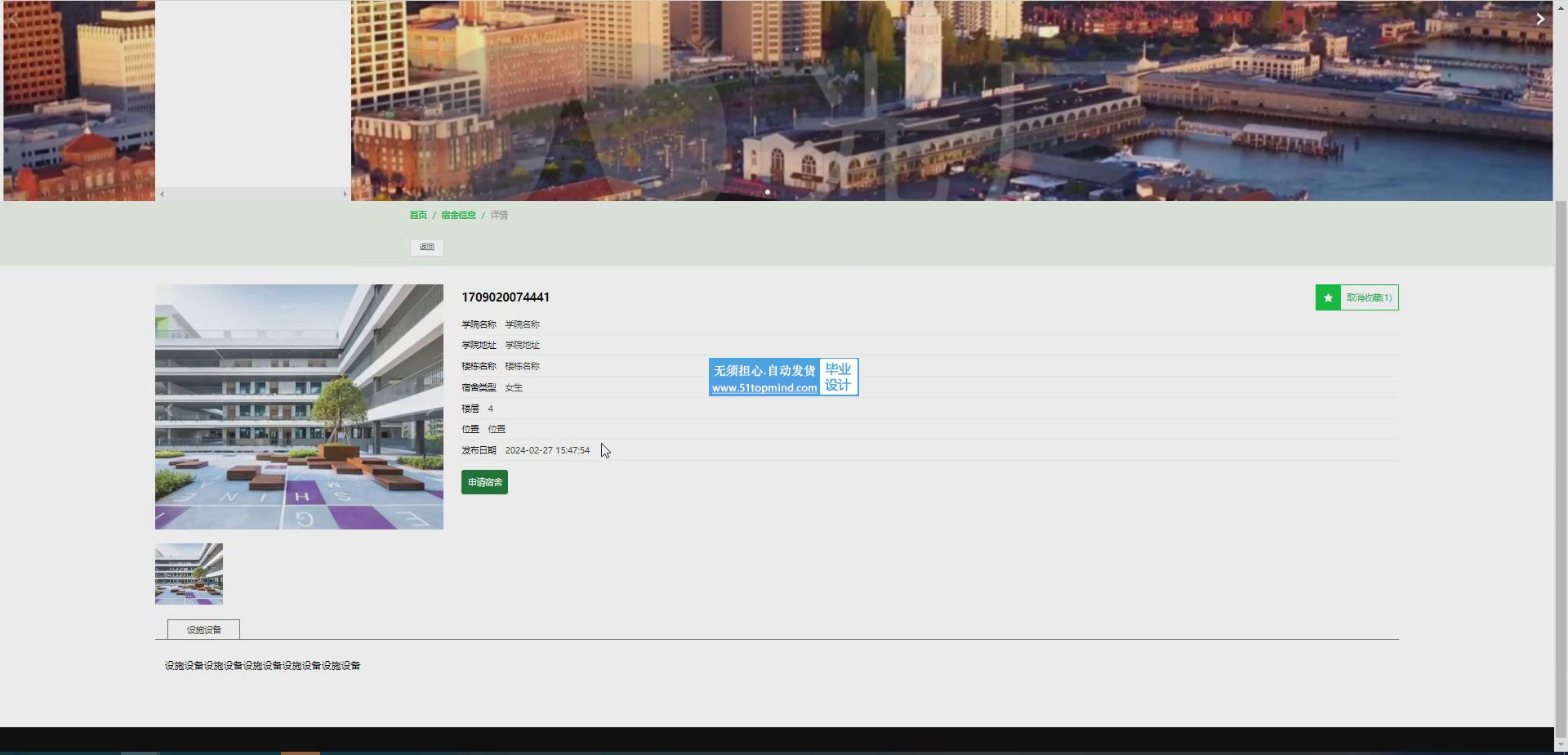Go to previous carousel banner slide

pyautogui.click(x=14, y=19)
